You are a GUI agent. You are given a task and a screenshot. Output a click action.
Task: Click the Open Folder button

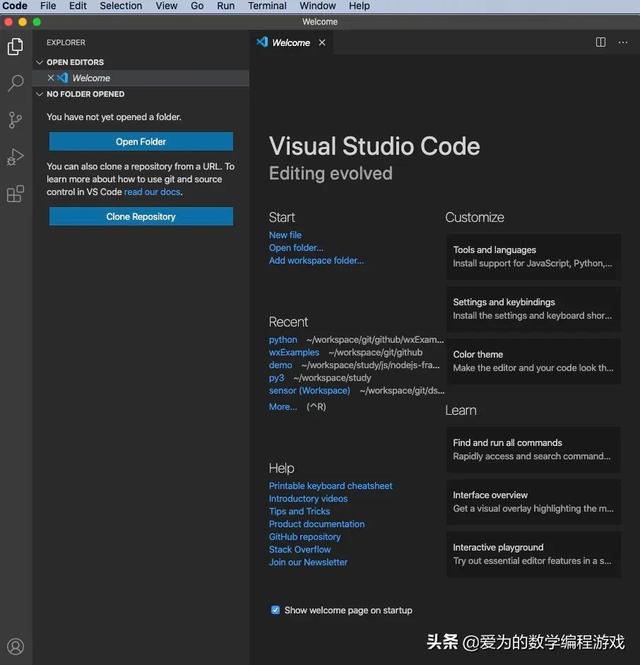coord(141,142)
